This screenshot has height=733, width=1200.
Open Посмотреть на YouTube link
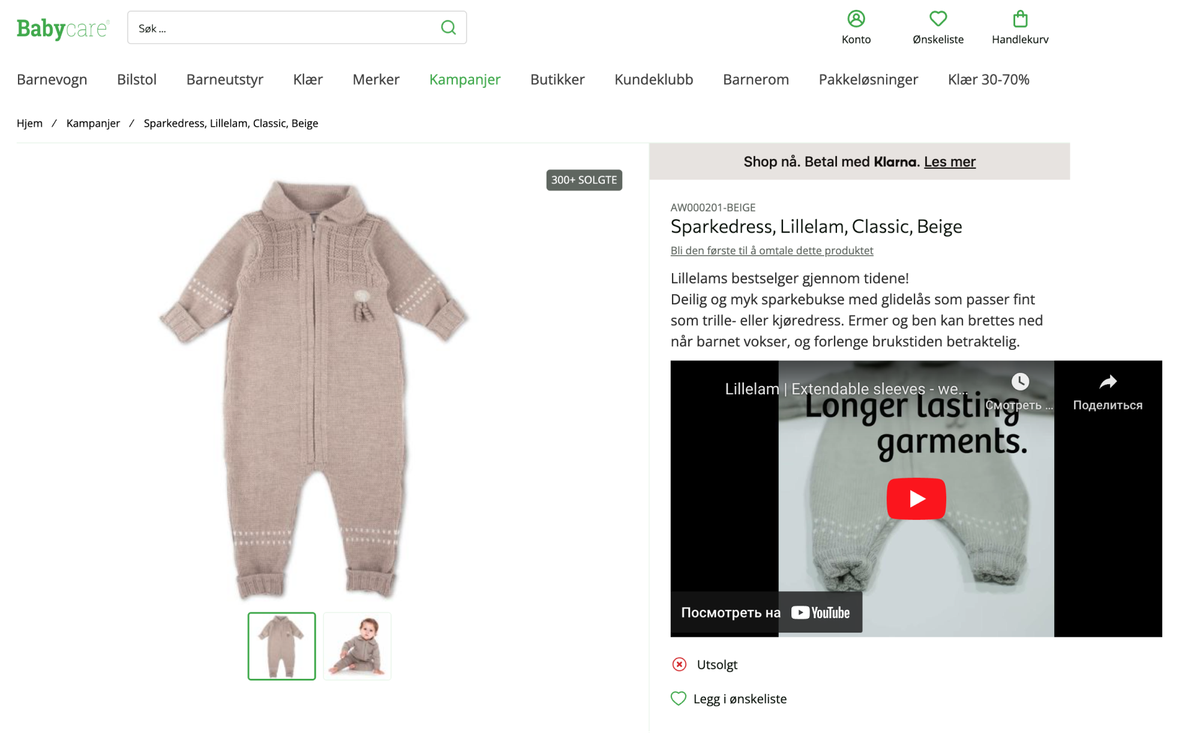click(766, 612)
